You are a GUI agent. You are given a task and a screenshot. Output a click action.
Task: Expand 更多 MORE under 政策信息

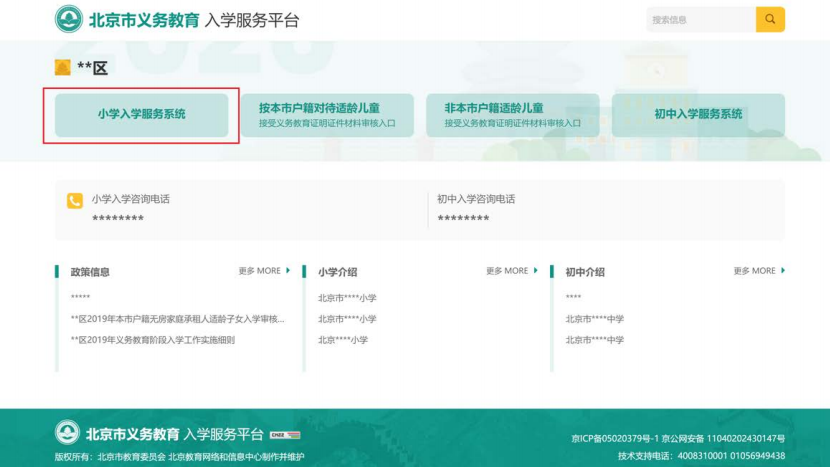(x=264, y=271)
